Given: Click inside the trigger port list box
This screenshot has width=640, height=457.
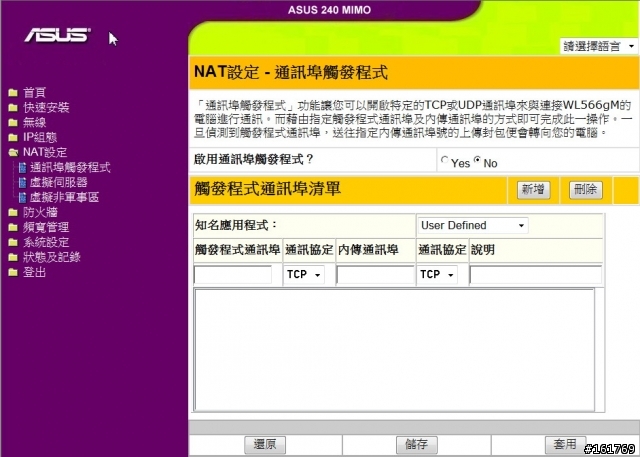Looking at the screenshot, I should (394, 350).
